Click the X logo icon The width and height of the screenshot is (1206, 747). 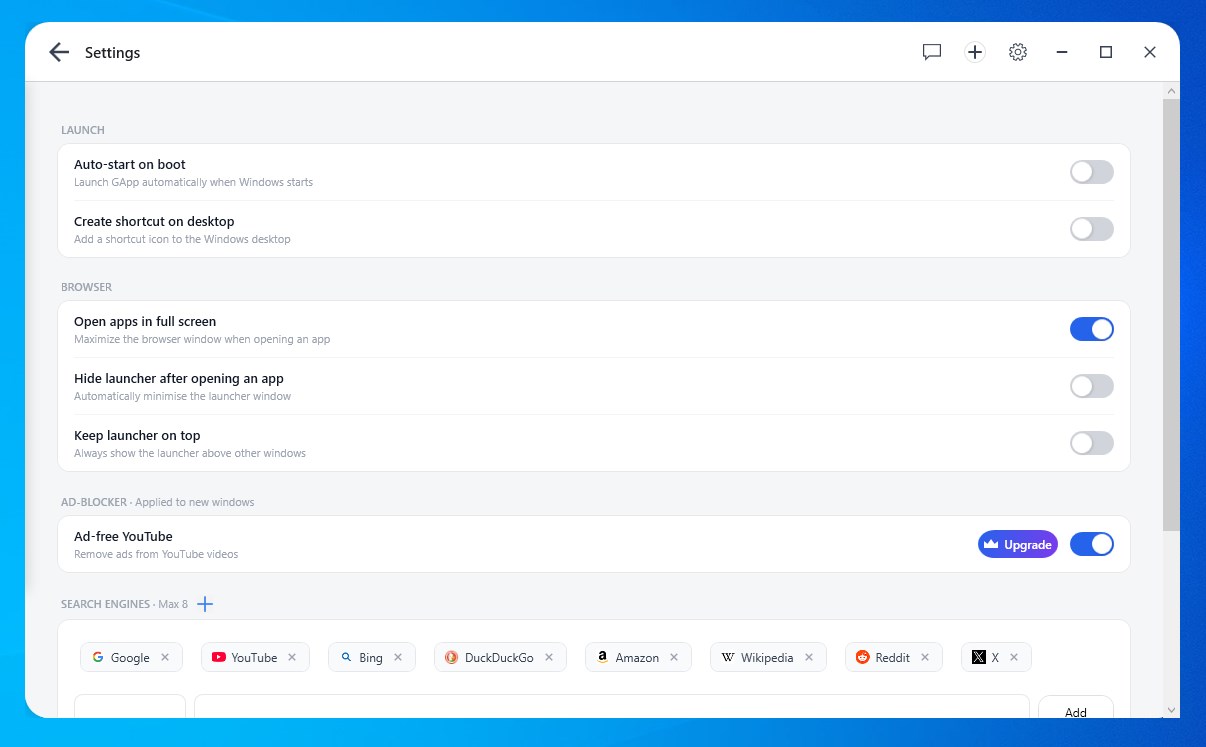[x=979, y=657]
